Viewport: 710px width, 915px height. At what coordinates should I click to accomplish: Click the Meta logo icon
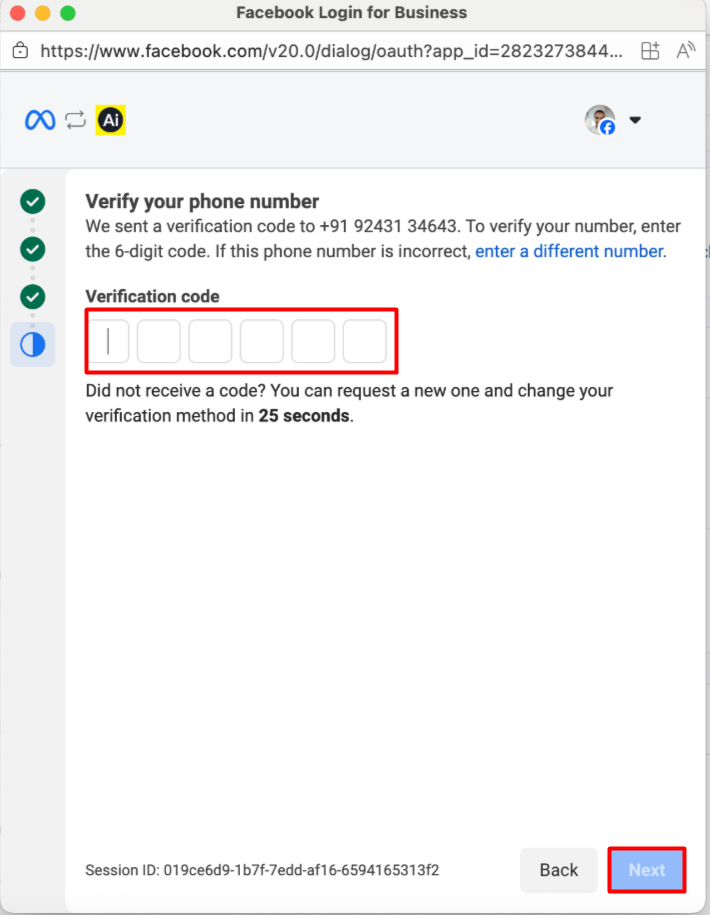pos(40,121)
